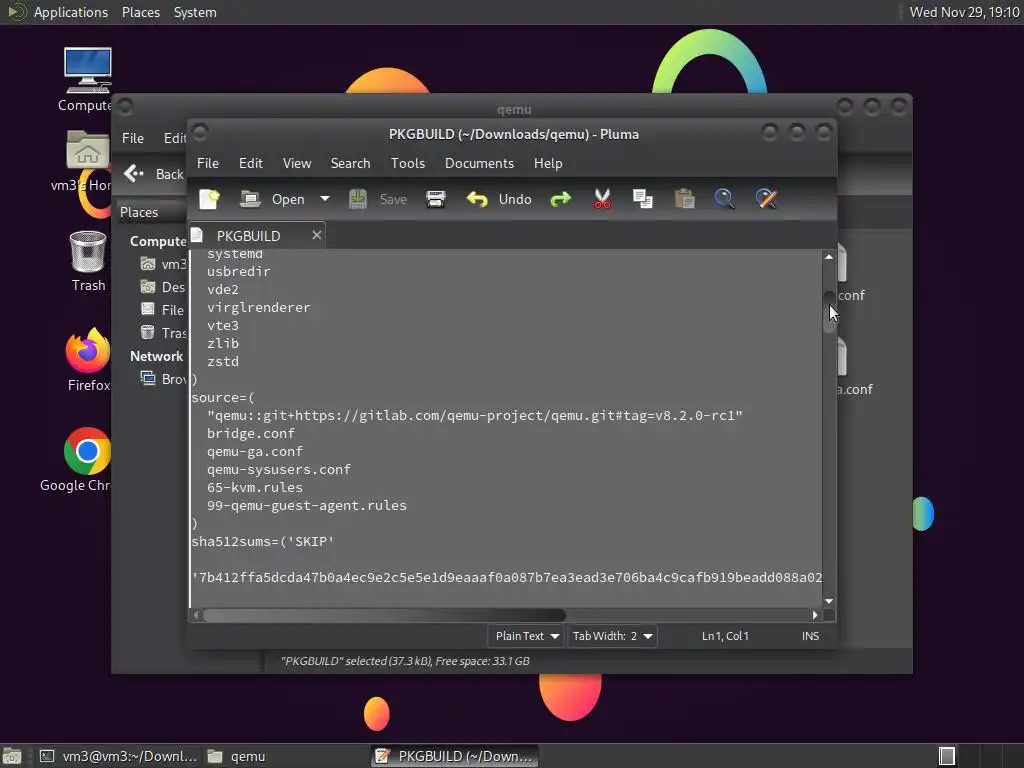1024x768 pixels.
Task: Open the Pluma Help menu
Action: 548,163
